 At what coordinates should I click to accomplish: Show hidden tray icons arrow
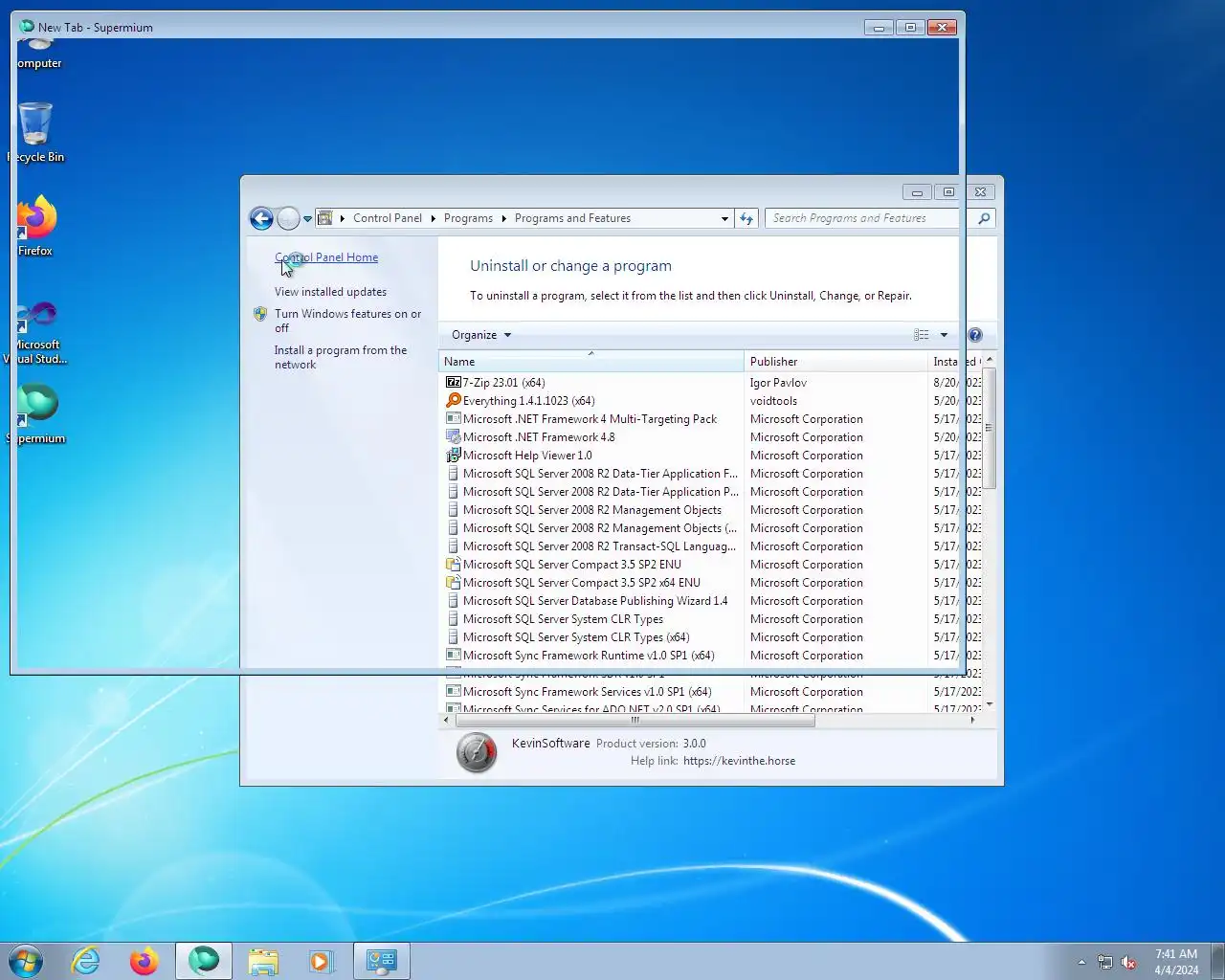1081,962
